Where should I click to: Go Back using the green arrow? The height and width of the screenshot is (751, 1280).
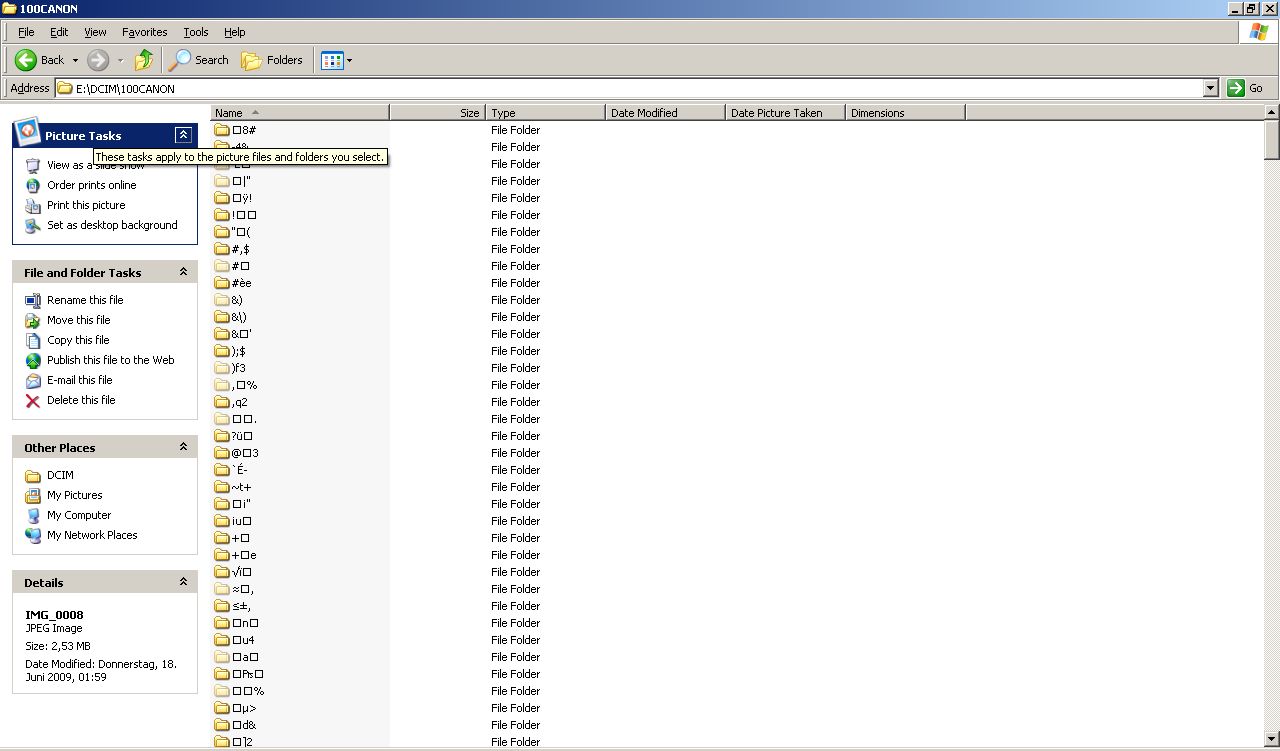coord(39,60)
